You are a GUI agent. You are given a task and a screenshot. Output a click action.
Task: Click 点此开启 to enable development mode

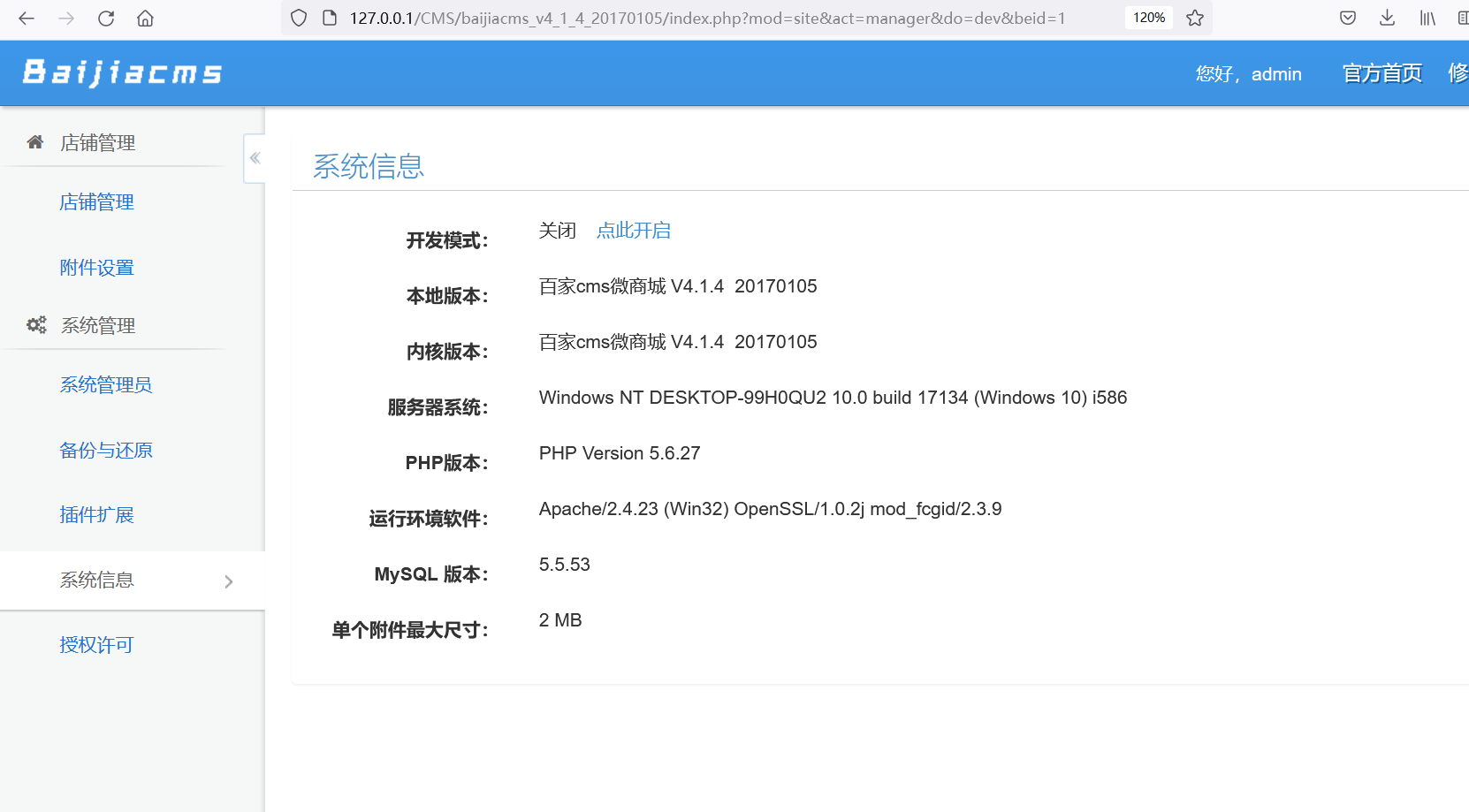(633, 230)
